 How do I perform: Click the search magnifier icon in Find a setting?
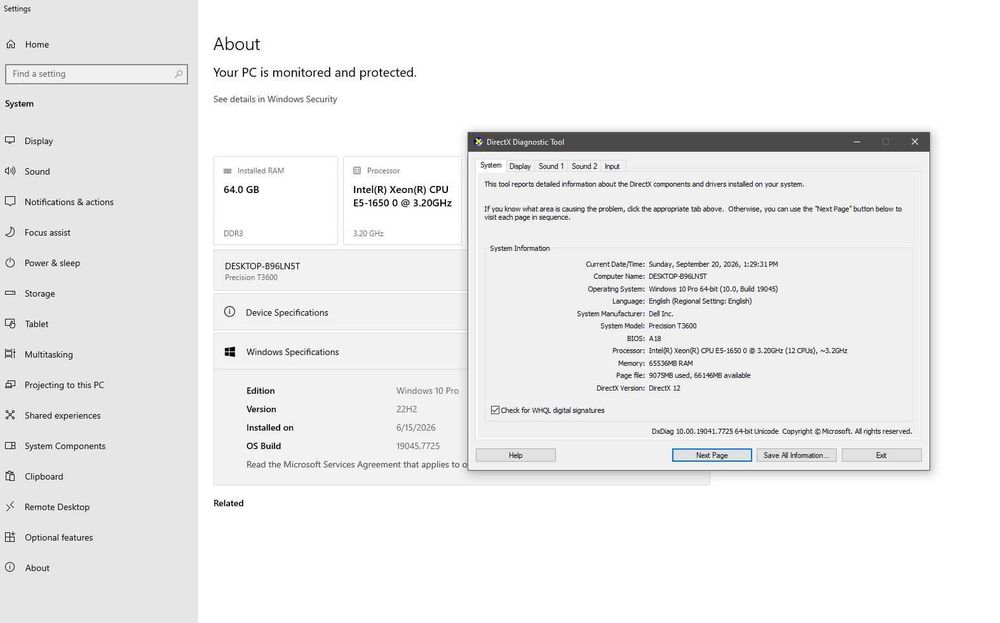(179, 74)
